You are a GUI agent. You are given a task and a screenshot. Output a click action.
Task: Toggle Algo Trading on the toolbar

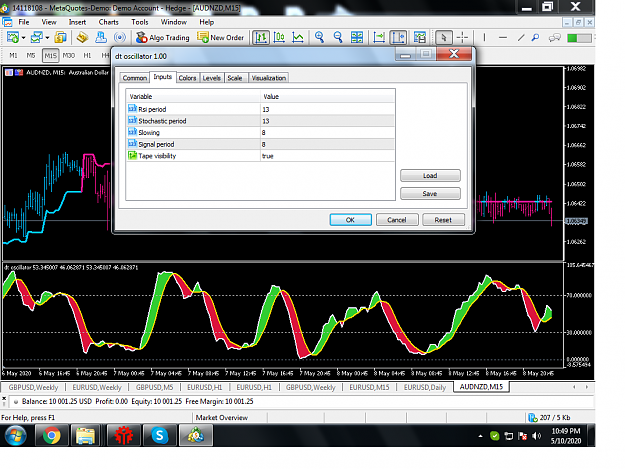pos(163,37)
